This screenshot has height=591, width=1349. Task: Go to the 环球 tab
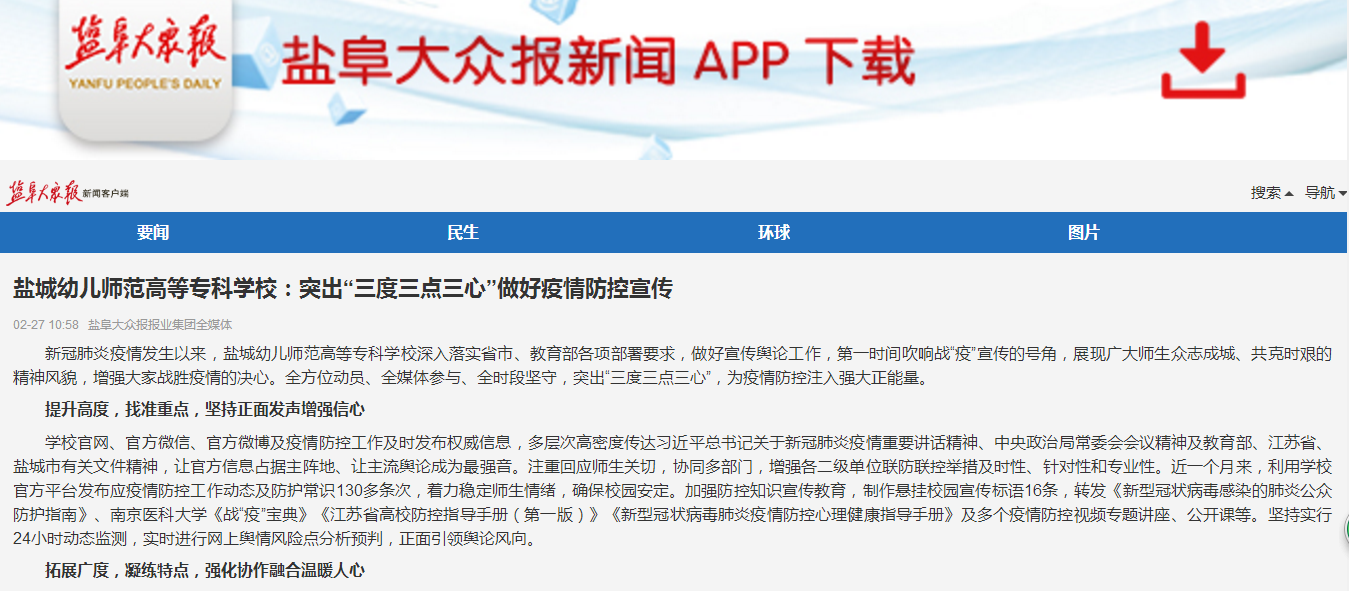tap(774, 233)
